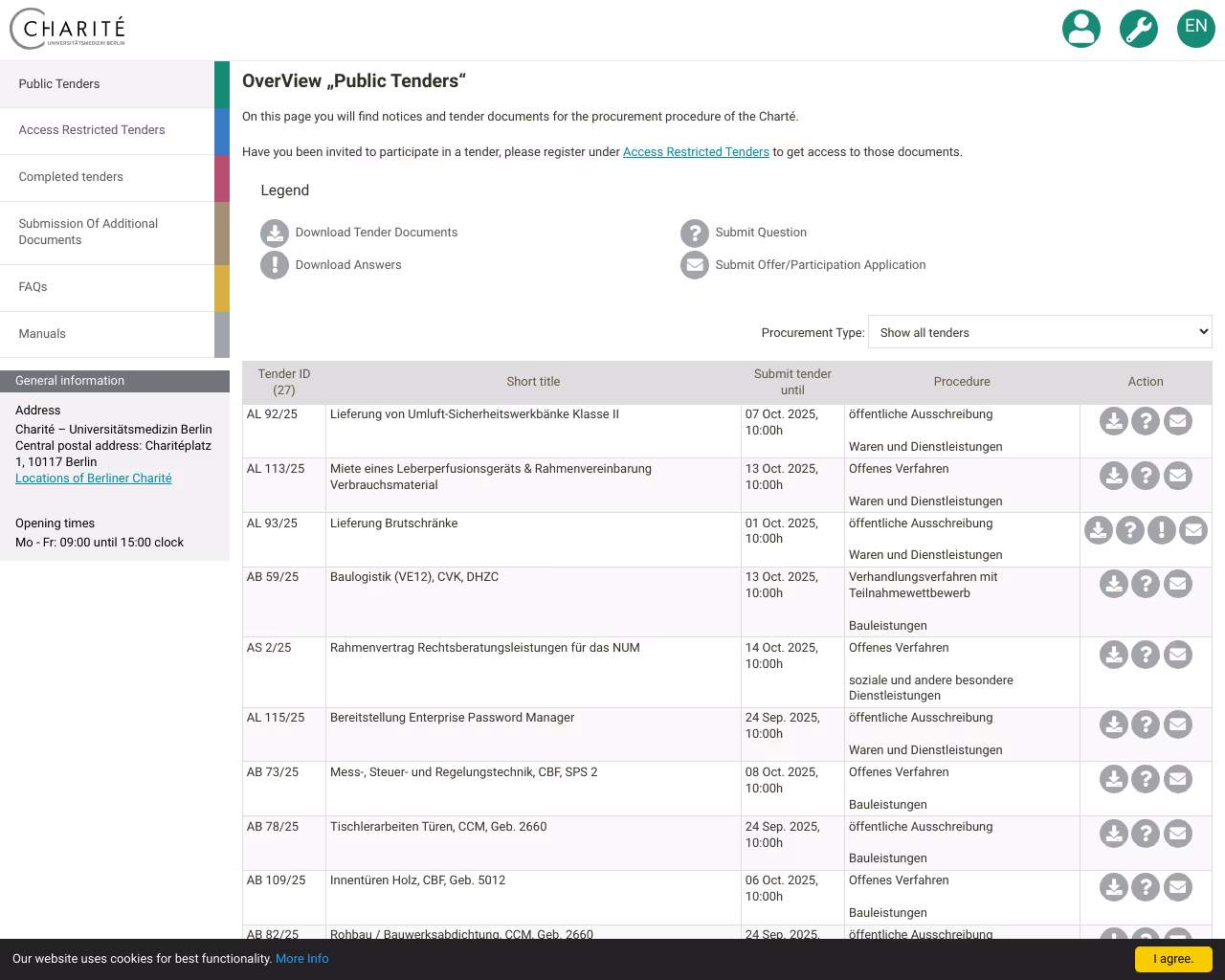Open Completed tenders in the sidebar
This screenshot has height=980, width=1225.
(x=115, y=178)
